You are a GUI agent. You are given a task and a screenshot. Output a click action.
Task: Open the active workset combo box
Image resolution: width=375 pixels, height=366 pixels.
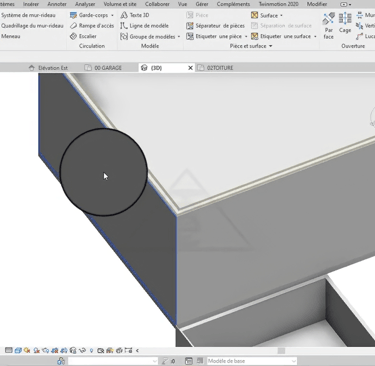point(113,361)
